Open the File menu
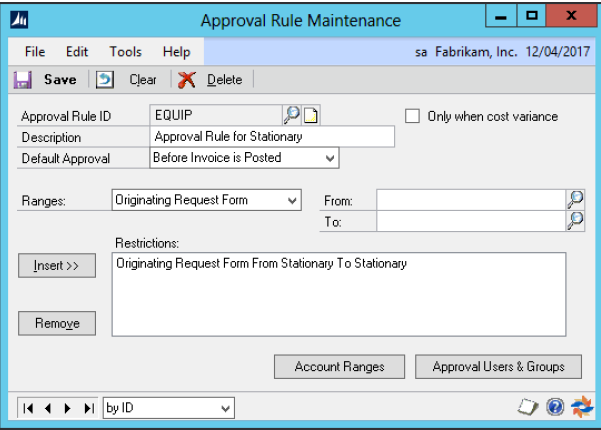 pyautogui.click(x=35, y=51)
